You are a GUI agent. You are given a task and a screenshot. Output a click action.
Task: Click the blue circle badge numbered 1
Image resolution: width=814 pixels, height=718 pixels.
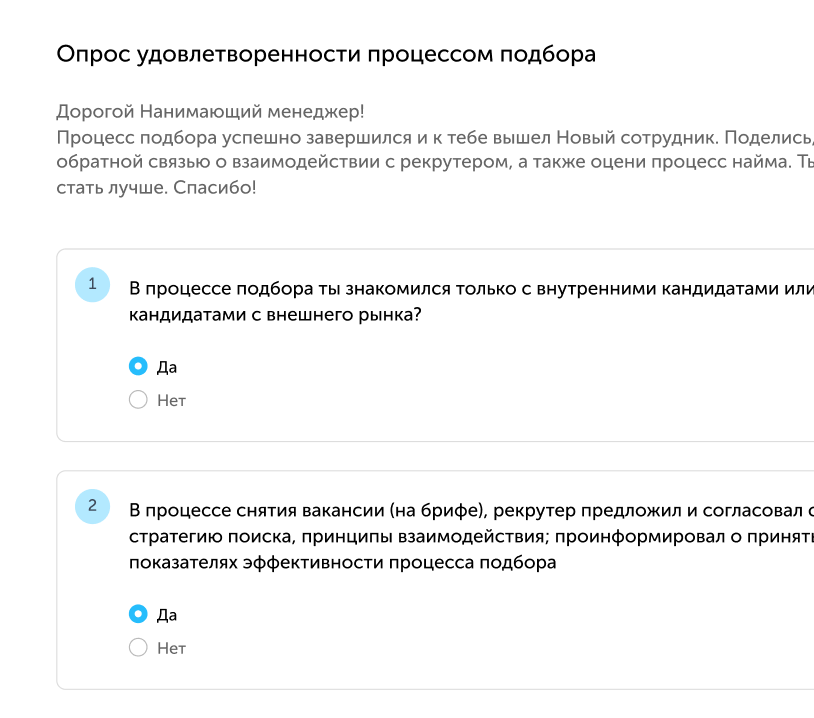(x=92, y=285)
